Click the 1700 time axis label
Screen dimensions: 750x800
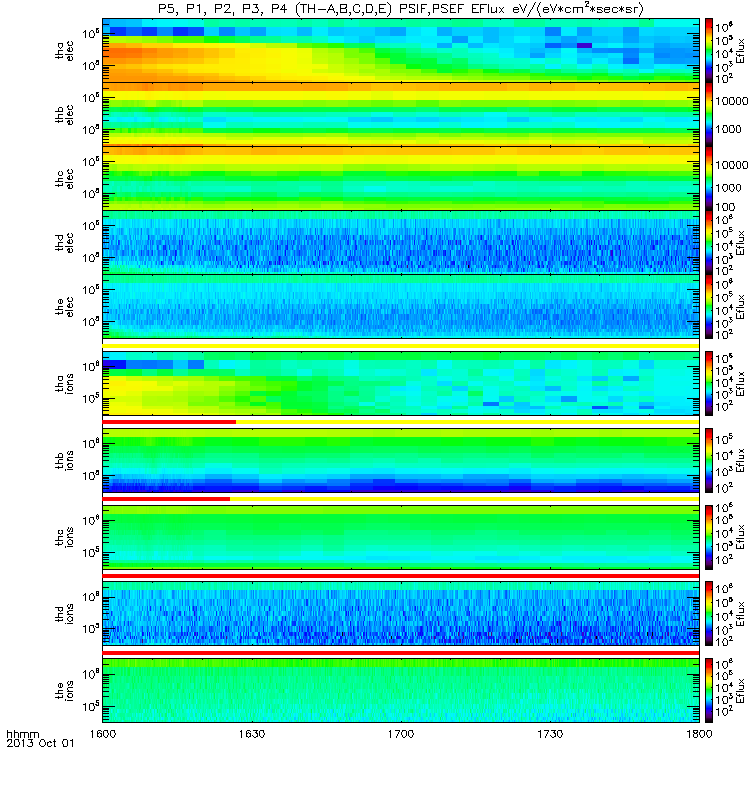click(x=401, y=734)
